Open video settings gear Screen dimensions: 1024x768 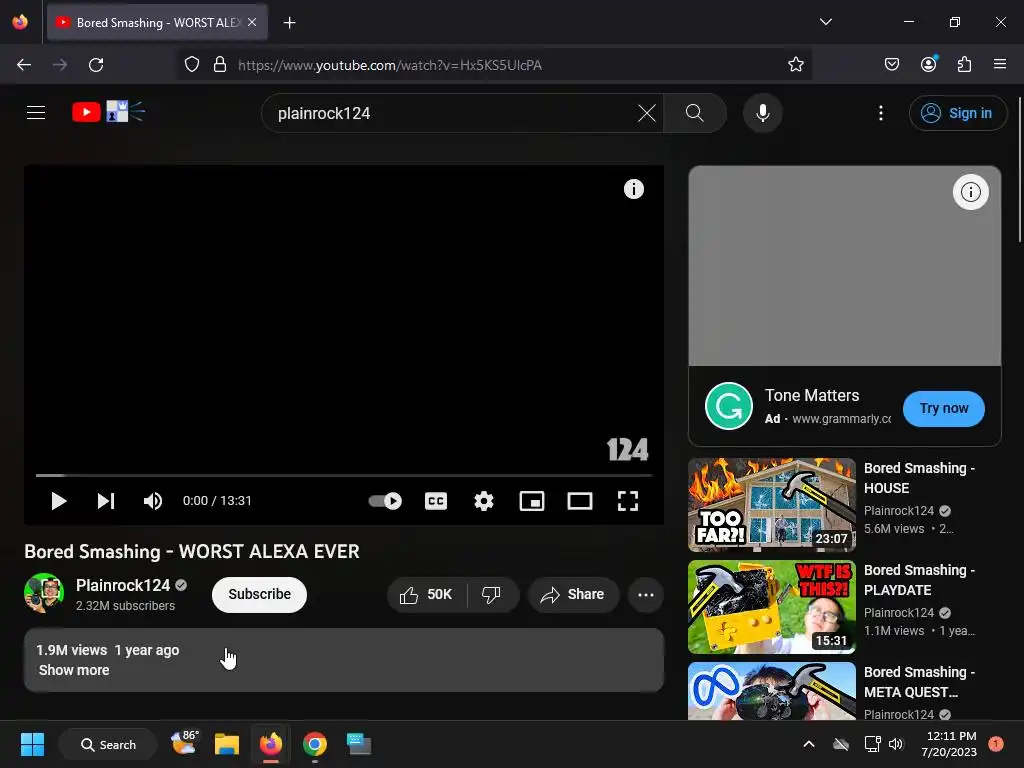484,501
